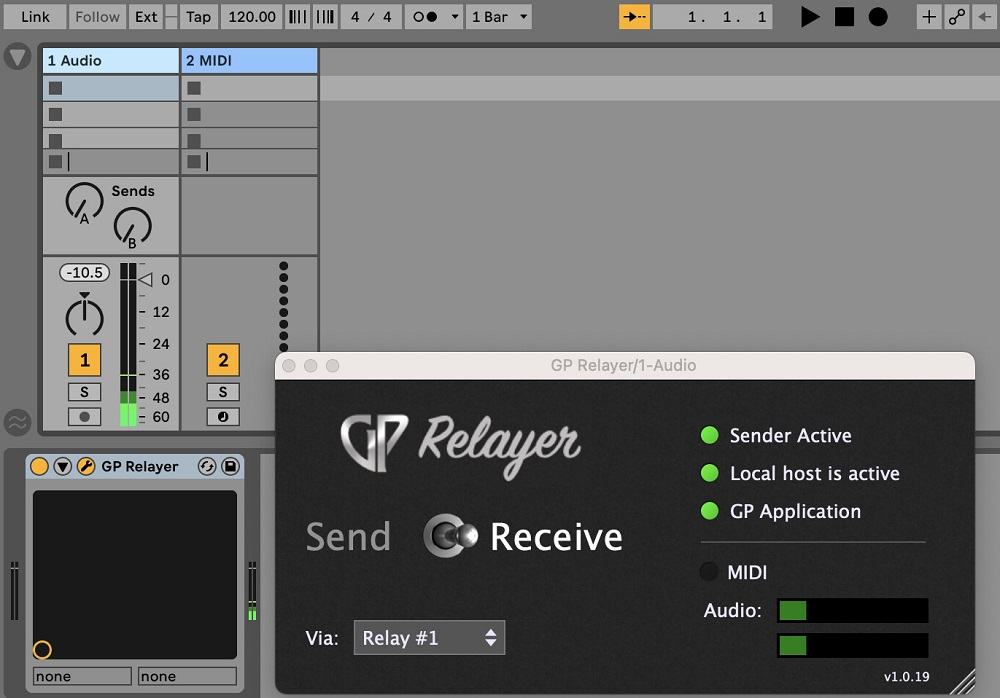Click the plus overdub icon
The width and height of the screenshot is (1000, 698).
point(929,17)
